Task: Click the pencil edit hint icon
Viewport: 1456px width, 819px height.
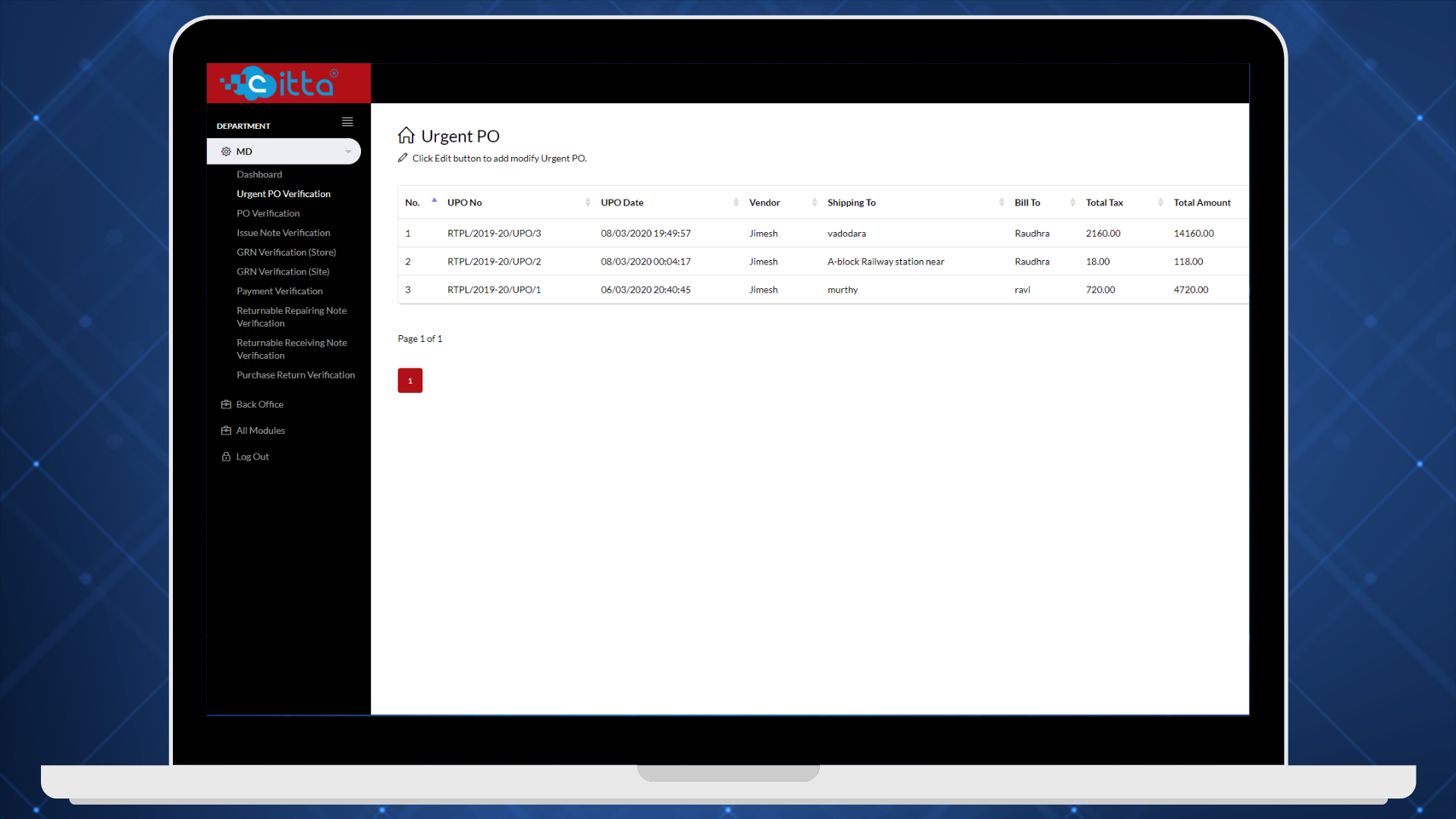Action: pos(403,158)
